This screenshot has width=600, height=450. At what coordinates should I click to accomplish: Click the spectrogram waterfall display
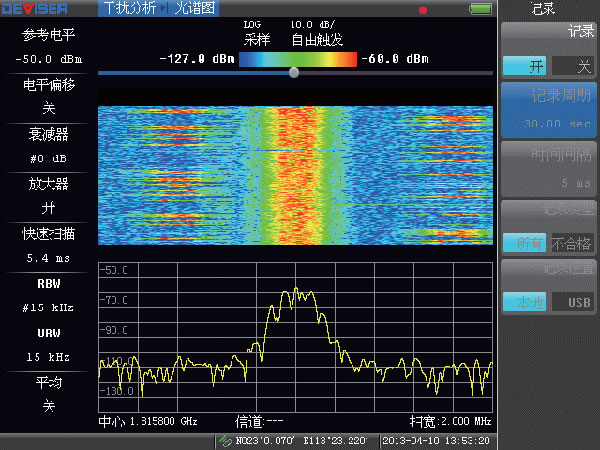(295, 175)
